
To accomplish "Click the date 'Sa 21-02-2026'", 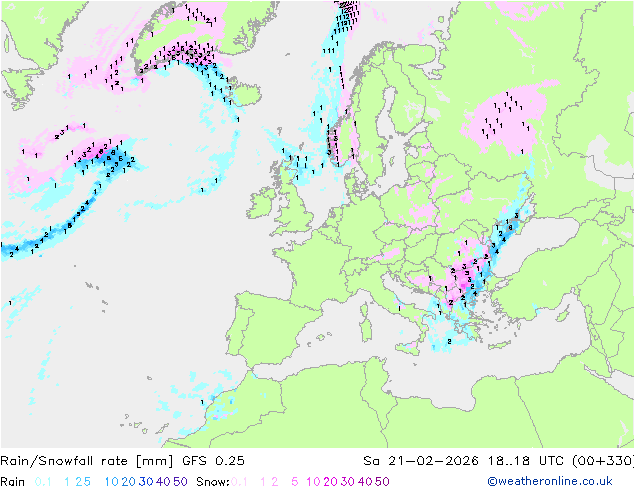I will click(x=421, y=461).
